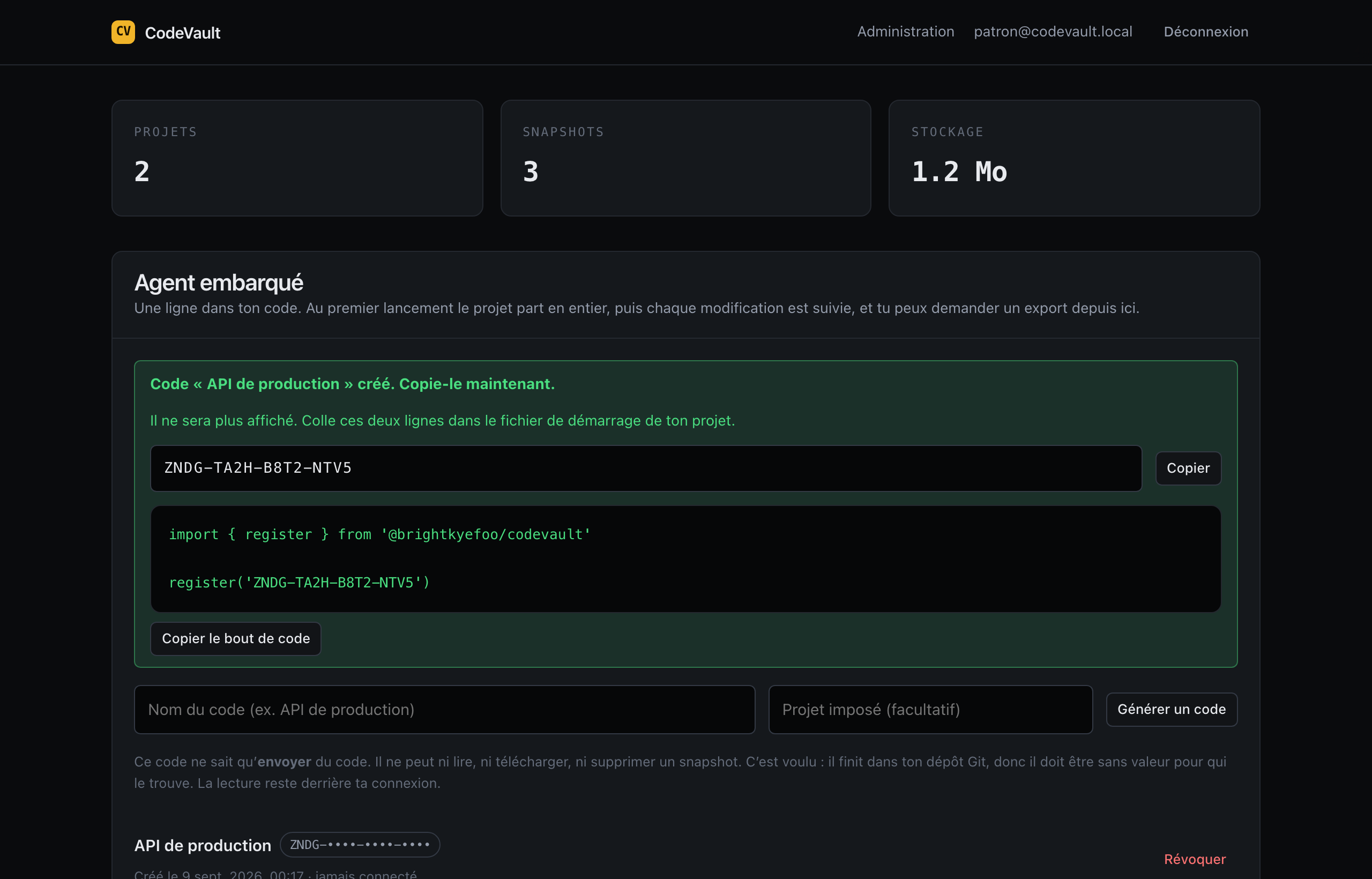
Task: Click the Projets stat card value 2
Action: pos(142,171)
